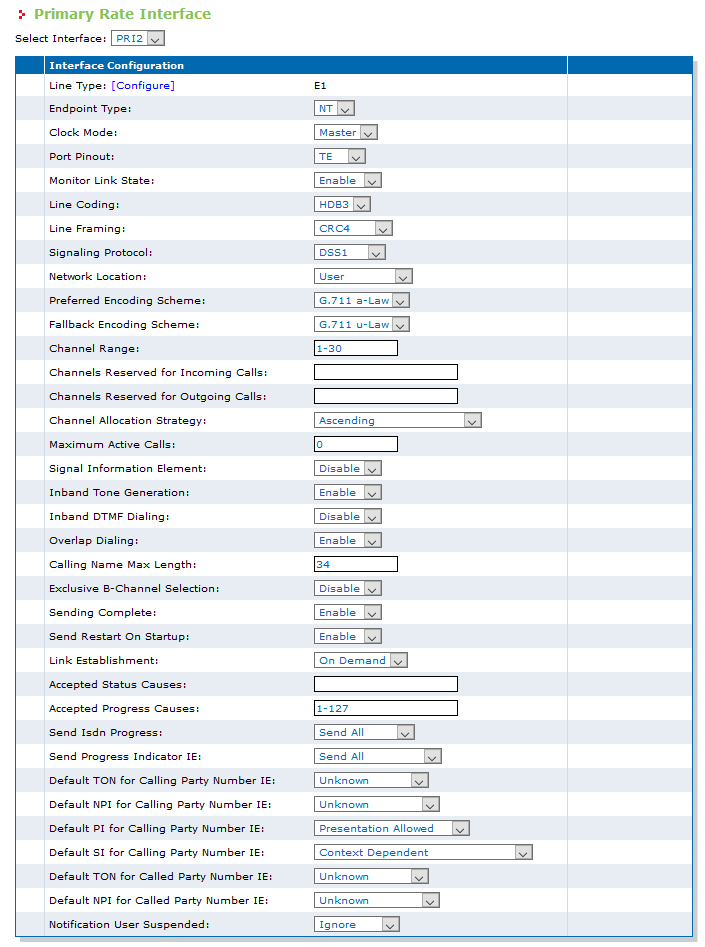Open the Line Coding HDB3 dropdown

342,205
